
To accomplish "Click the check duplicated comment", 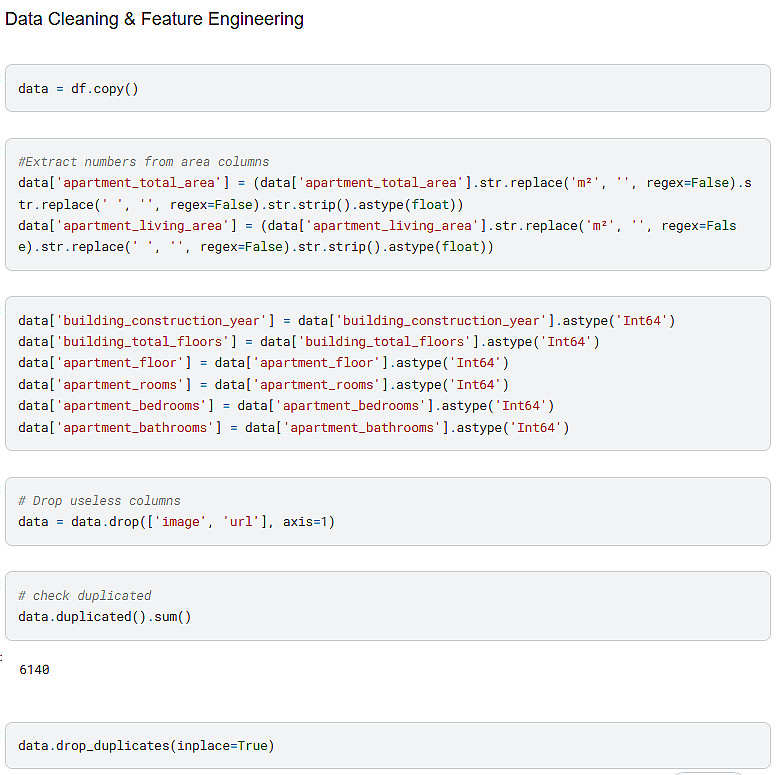I will (84, 595).
